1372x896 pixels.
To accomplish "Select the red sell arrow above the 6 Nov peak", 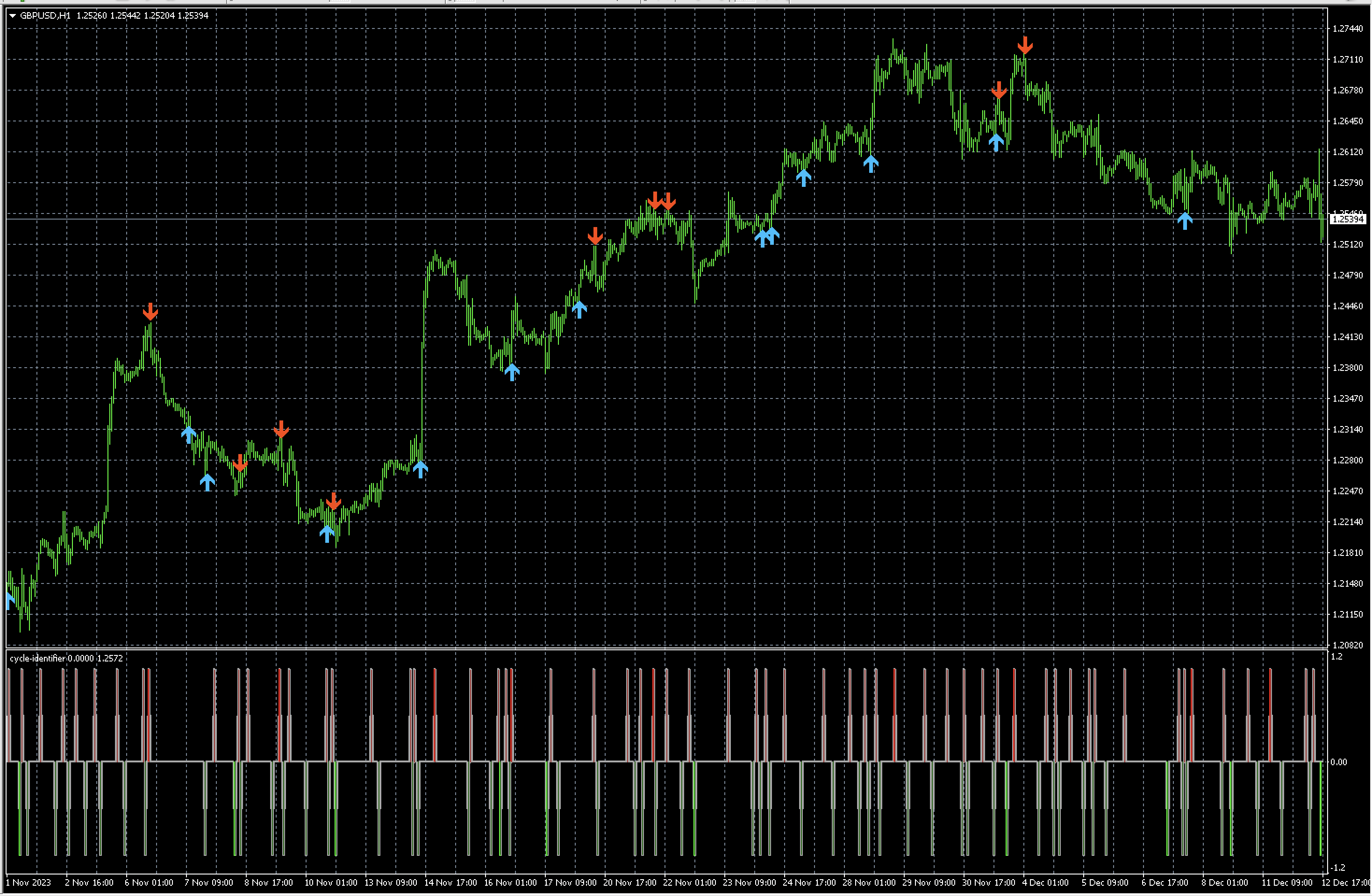I will click(x=150, y=312).
